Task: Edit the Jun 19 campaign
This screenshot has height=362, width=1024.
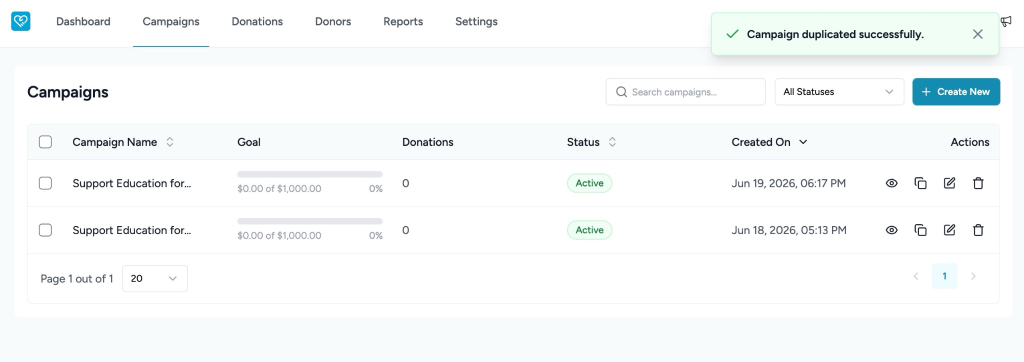Action: [x=950, y=184]
